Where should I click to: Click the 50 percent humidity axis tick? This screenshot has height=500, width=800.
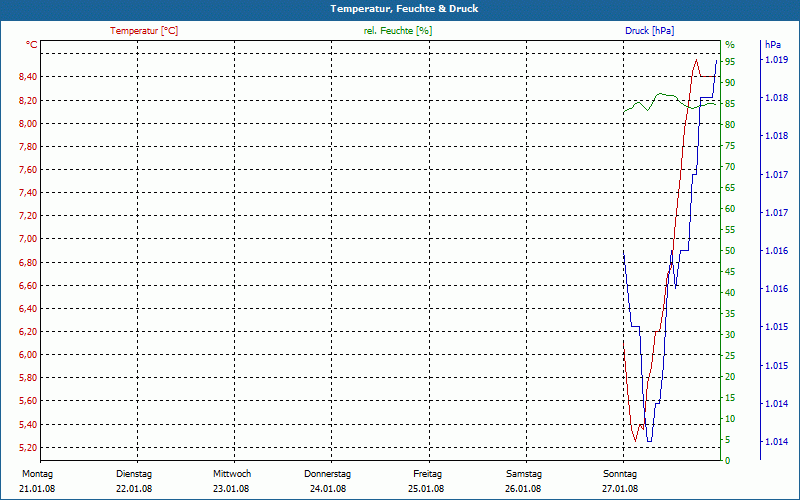pos(730,251)
